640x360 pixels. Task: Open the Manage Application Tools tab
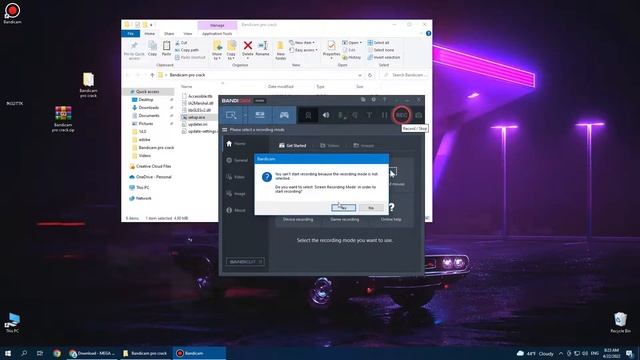pos(217,33)
